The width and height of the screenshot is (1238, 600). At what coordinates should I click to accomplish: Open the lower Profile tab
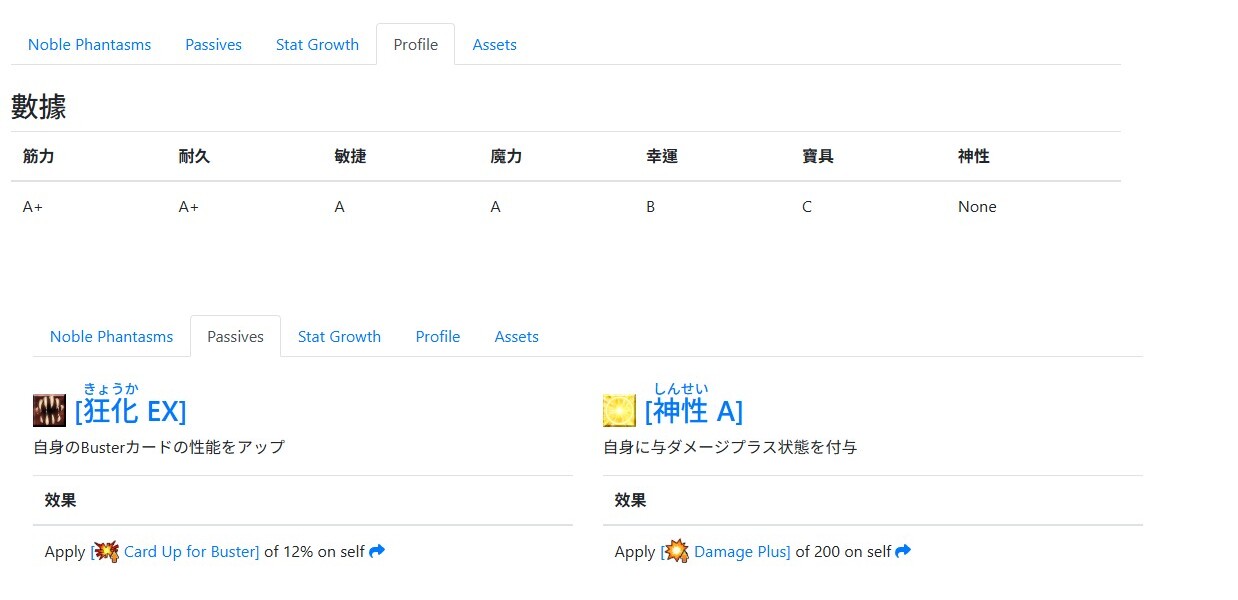[438, 336]
